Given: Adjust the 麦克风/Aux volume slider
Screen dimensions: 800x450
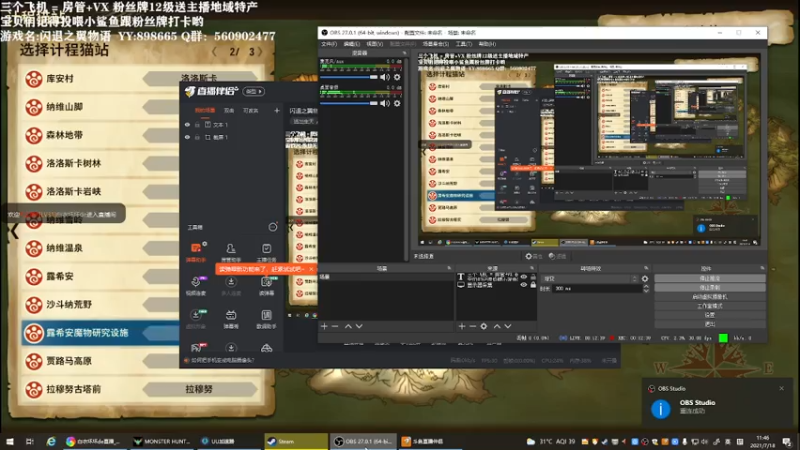Looking at the screenshot, I should (348, 77).
